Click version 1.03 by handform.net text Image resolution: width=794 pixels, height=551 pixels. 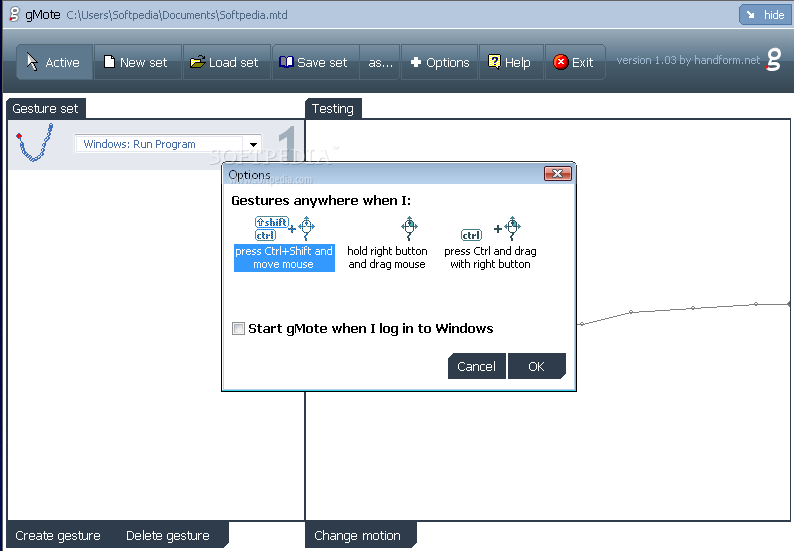(688, 60)
